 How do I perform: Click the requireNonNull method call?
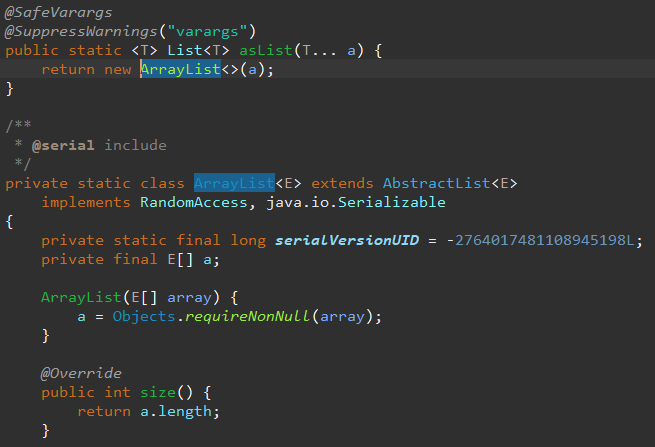(248, 316)
